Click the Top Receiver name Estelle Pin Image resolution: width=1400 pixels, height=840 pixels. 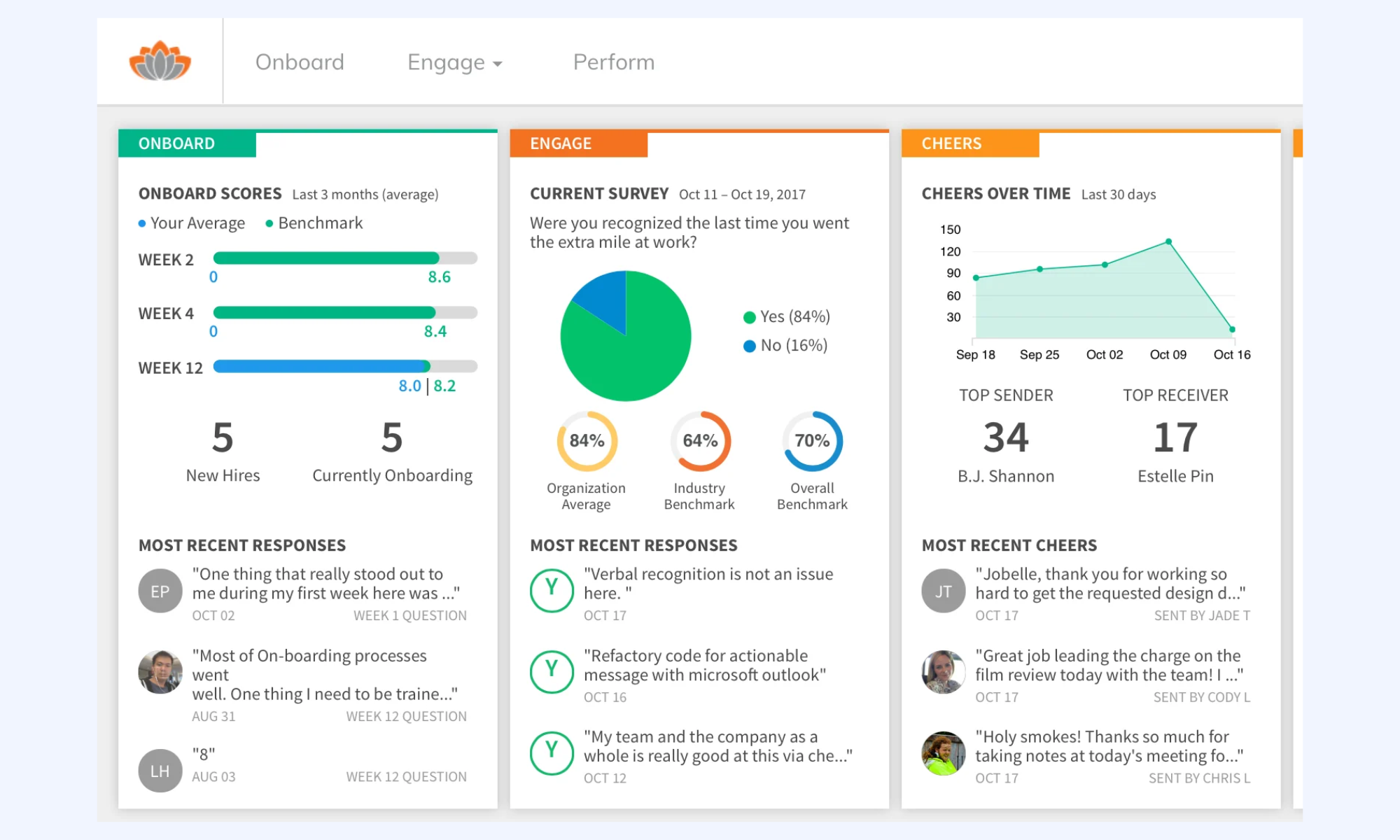point(1175,477)
